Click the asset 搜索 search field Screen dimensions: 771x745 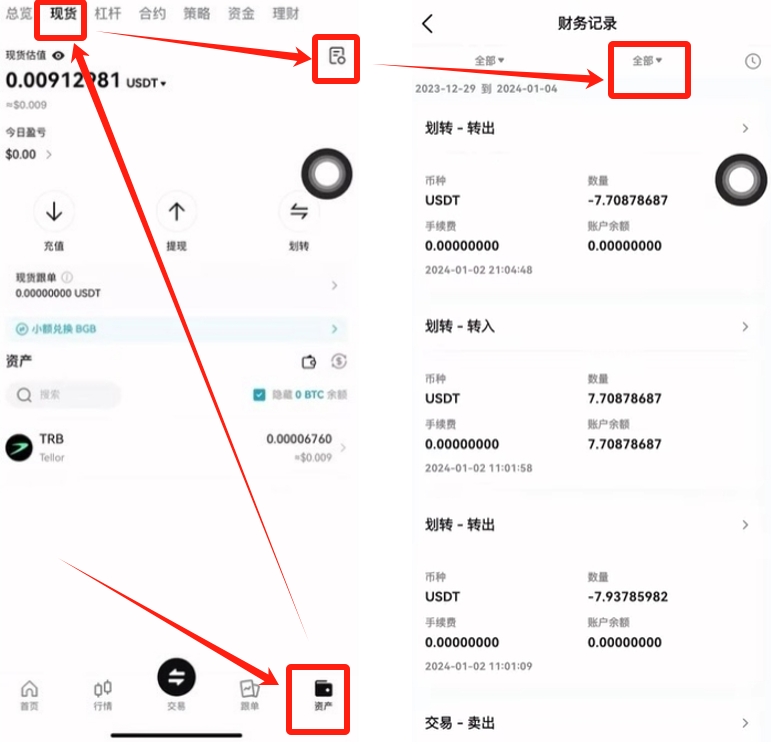pos(63,394)
